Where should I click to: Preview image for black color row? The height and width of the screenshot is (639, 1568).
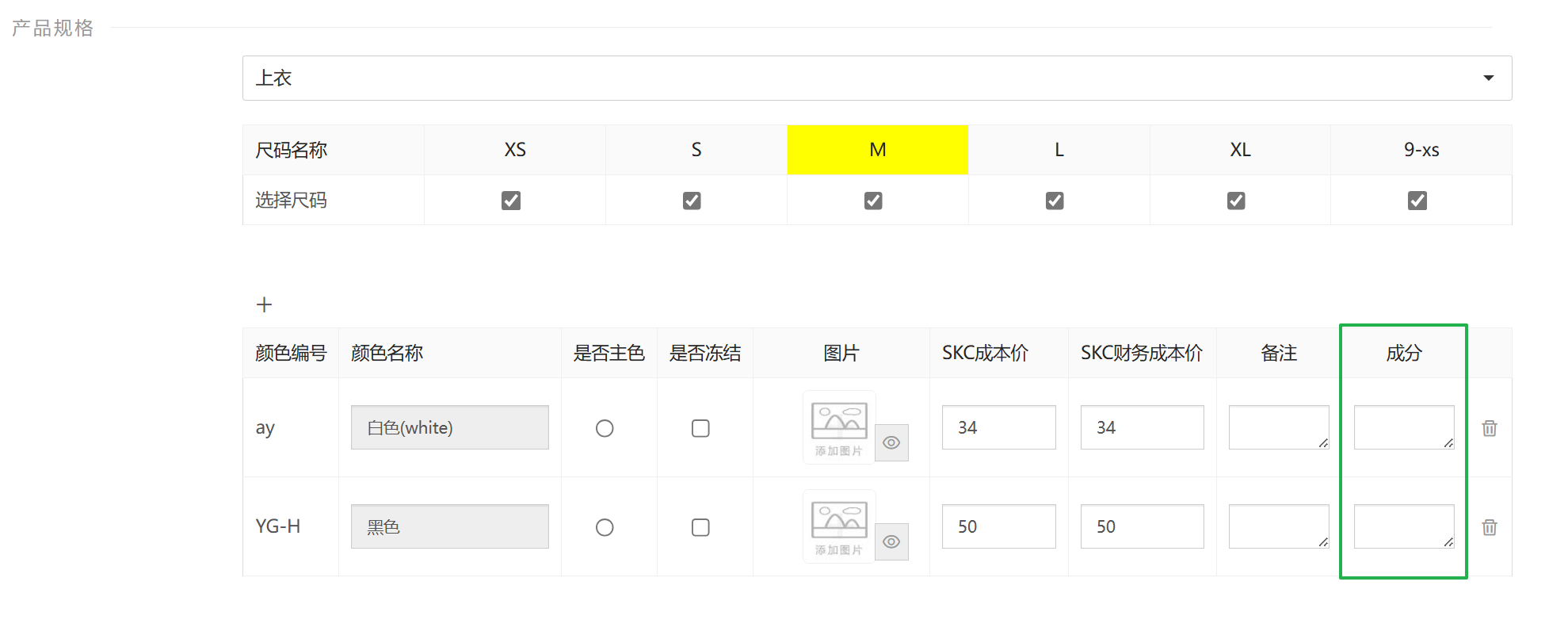(x=891, y=541)
